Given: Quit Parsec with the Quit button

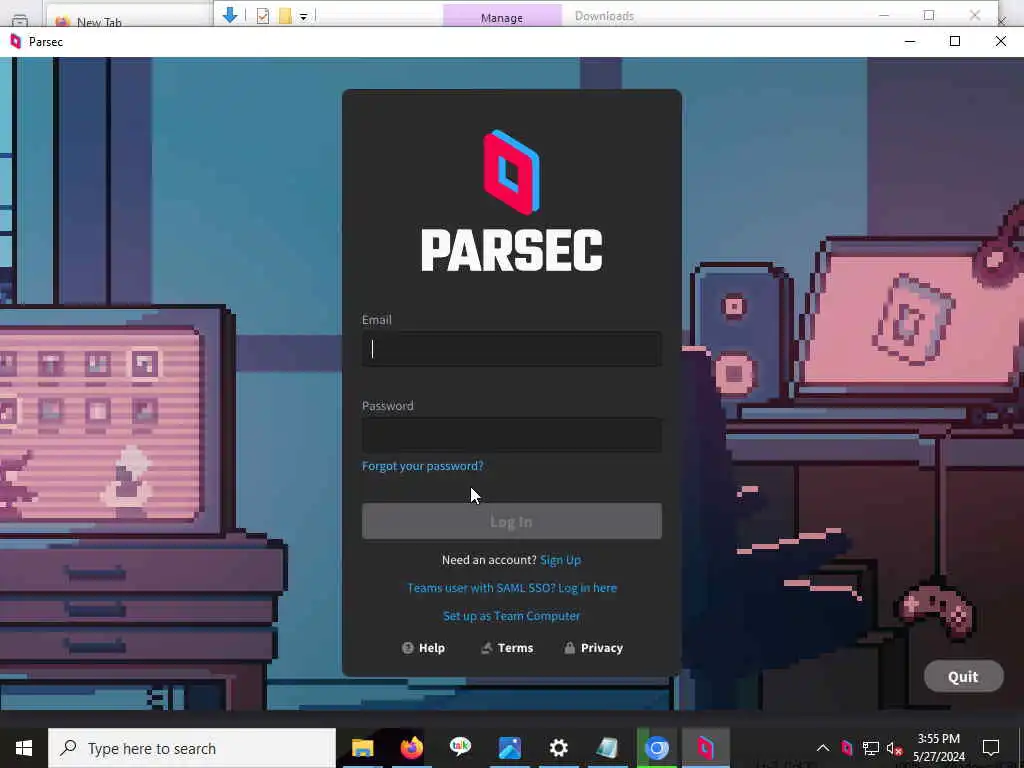Looking at the screenshot, I should [x=963, y=677].
